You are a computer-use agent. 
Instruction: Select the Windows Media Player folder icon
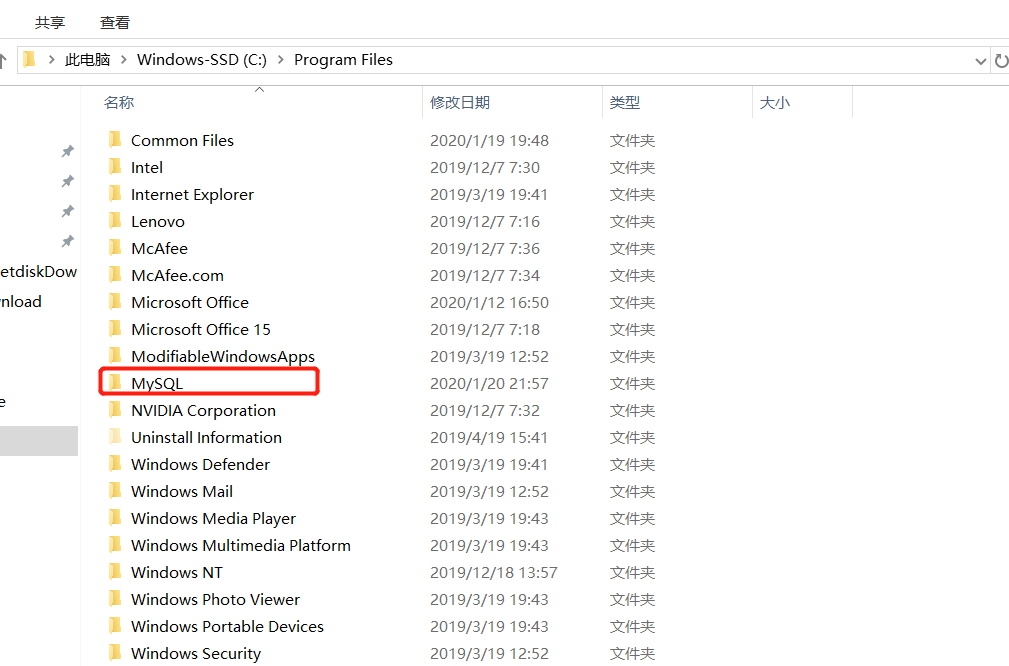(x=115, y=517)
